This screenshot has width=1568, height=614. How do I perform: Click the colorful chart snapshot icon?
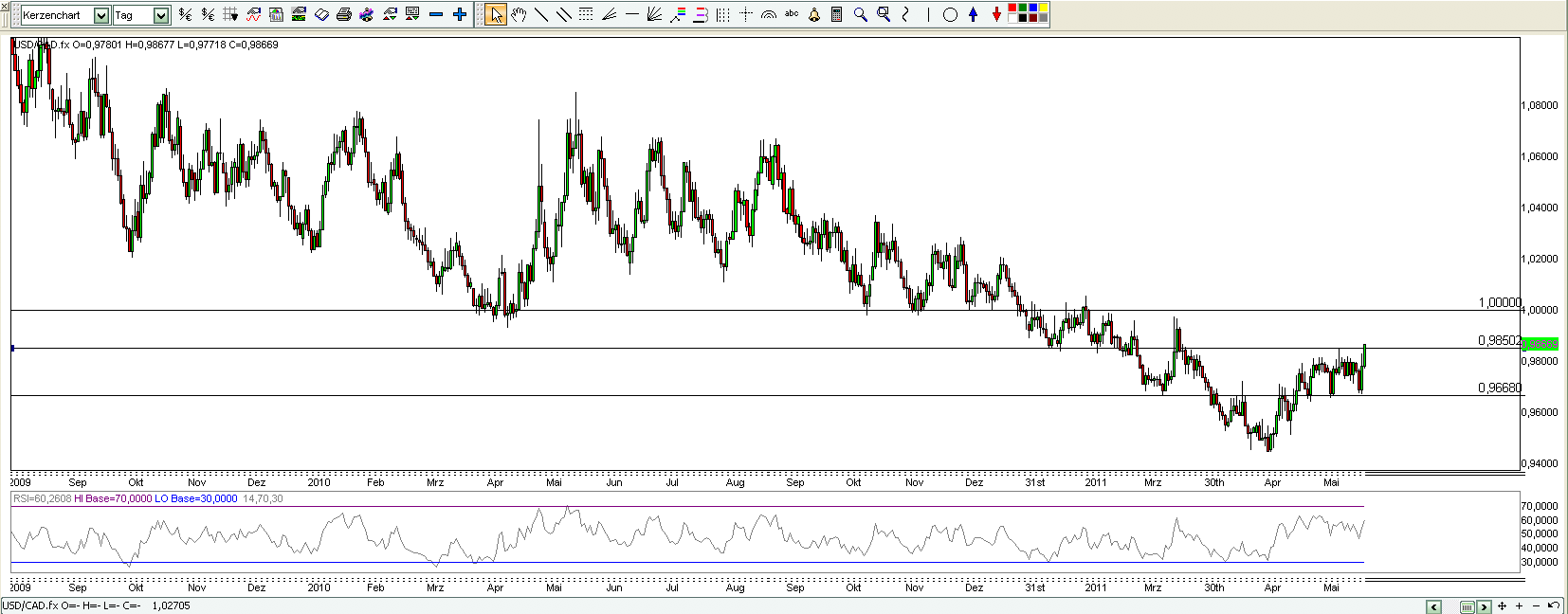coord(367,14)
